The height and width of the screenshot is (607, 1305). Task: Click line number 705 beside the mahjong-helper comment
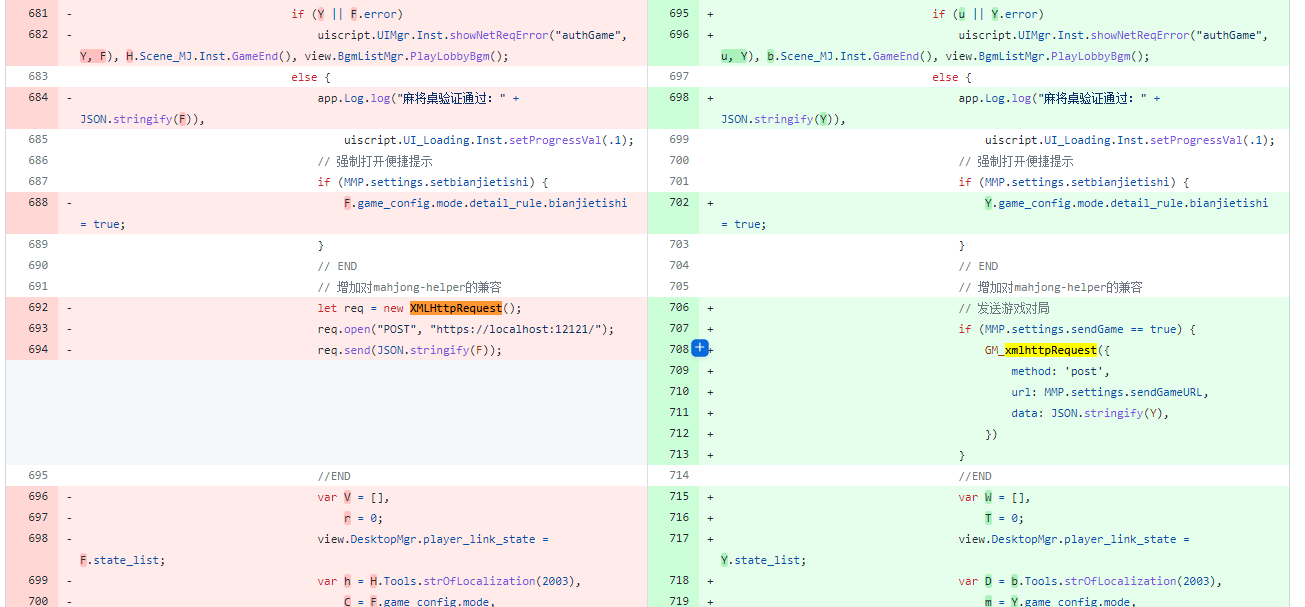tap(678, 286)
